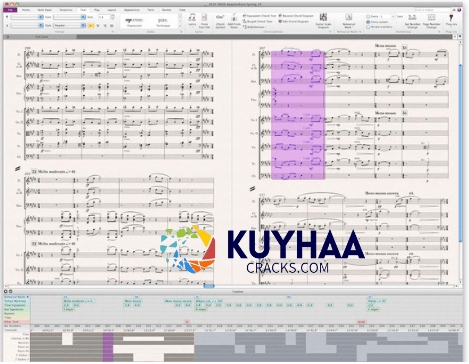This screenshot has height=364, width=469.
Task: Click the Molto moderato tempo marker in the Timeline
Action: pos(79,301)
